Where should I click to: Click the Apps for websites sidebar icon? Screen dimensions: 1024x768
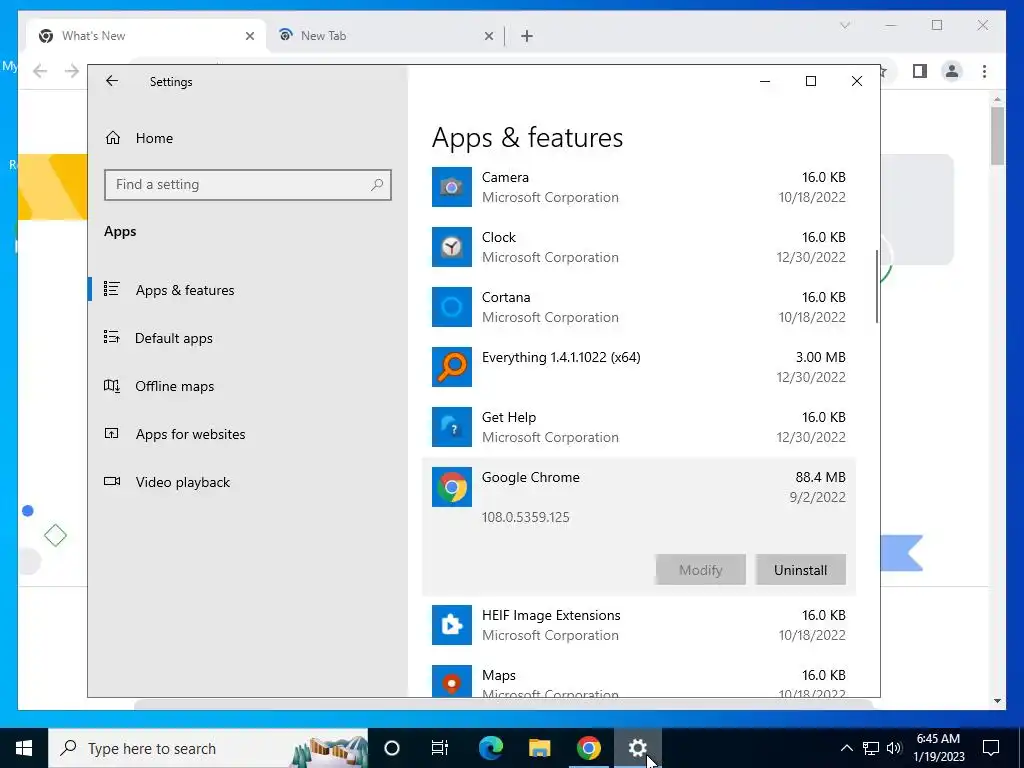pos(112,433)
